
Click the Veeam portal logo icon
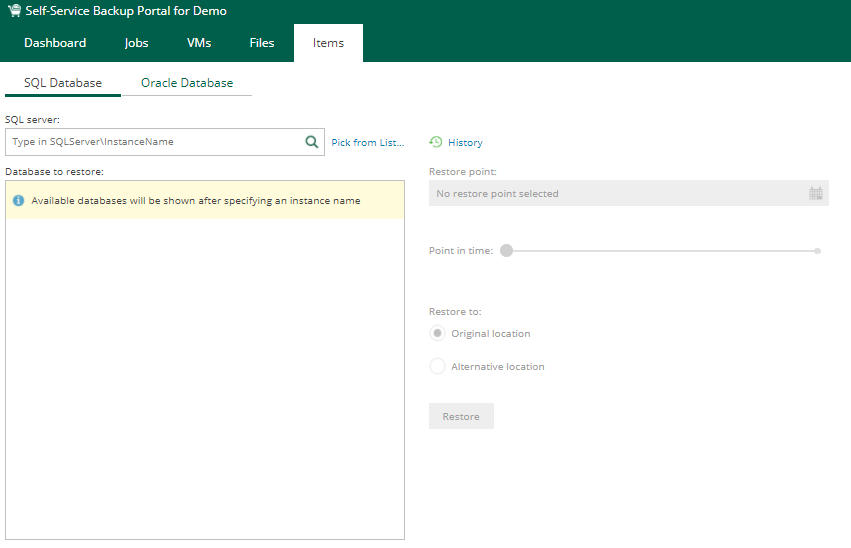click(x=14, y=11)
